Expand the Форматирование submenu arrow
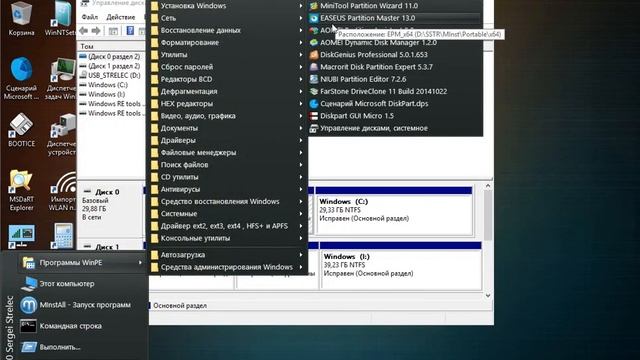 301,42
